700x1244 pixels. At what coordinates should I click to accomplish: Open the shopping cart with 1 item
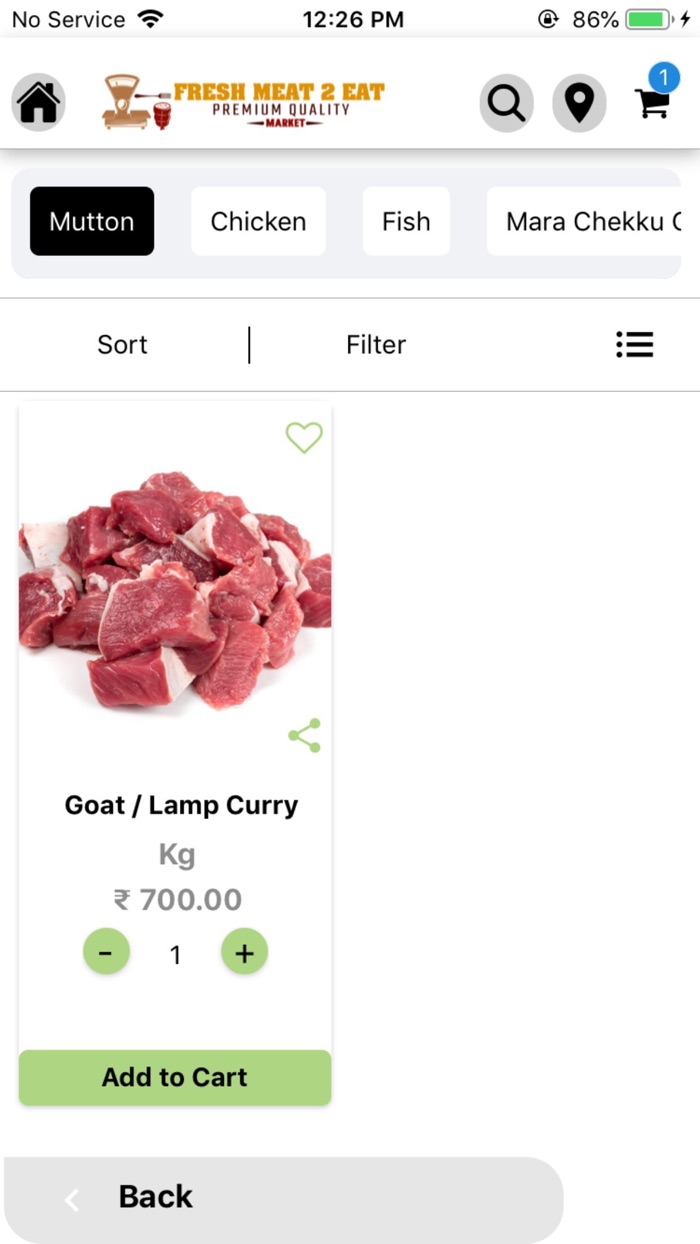point(653,103)
